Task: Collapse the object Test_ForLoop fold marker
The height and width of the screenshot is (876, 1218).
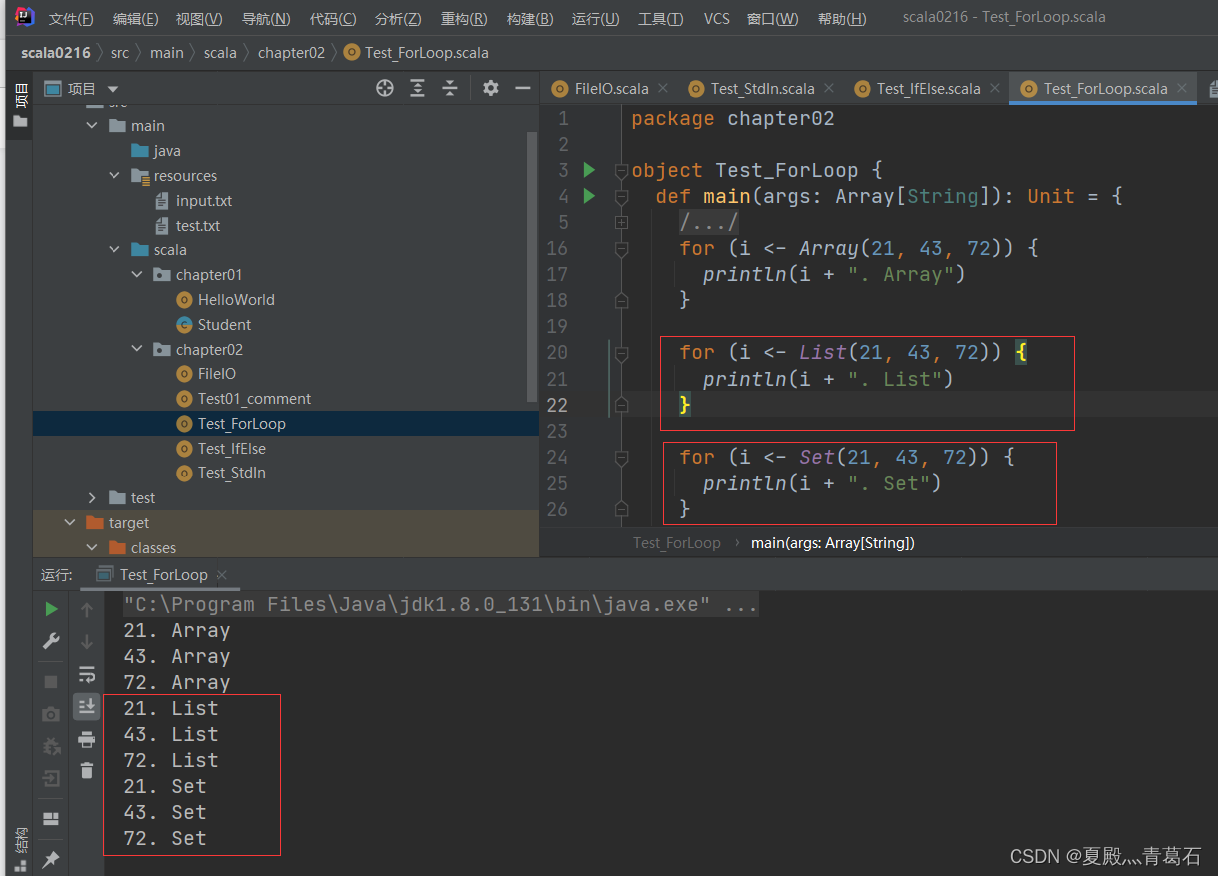Action: click(x=621, y=170)
